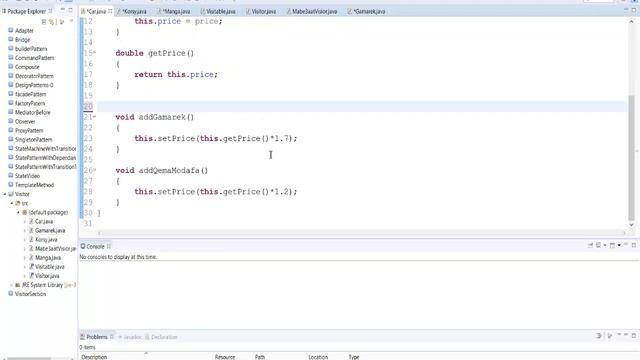Open Gamarek.java in Package Explorer tree
The width and height of the screenshot is (640, 360).
(50, 231)
